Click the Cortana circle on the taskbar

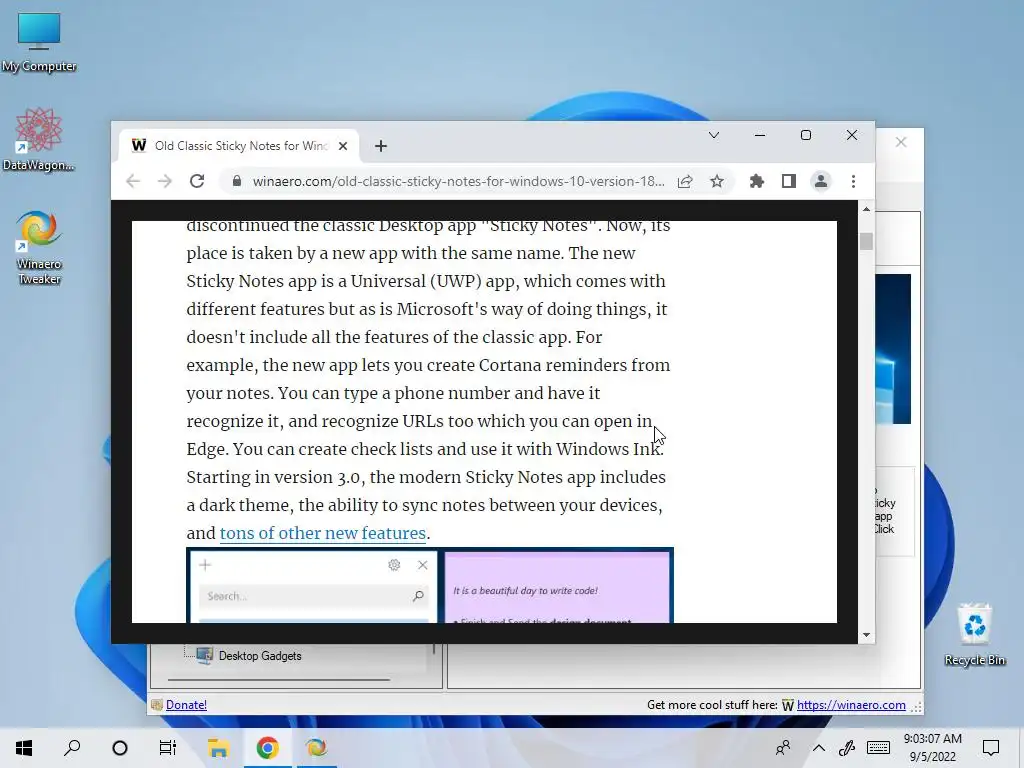pyautogui.click(x=120, y=748)
